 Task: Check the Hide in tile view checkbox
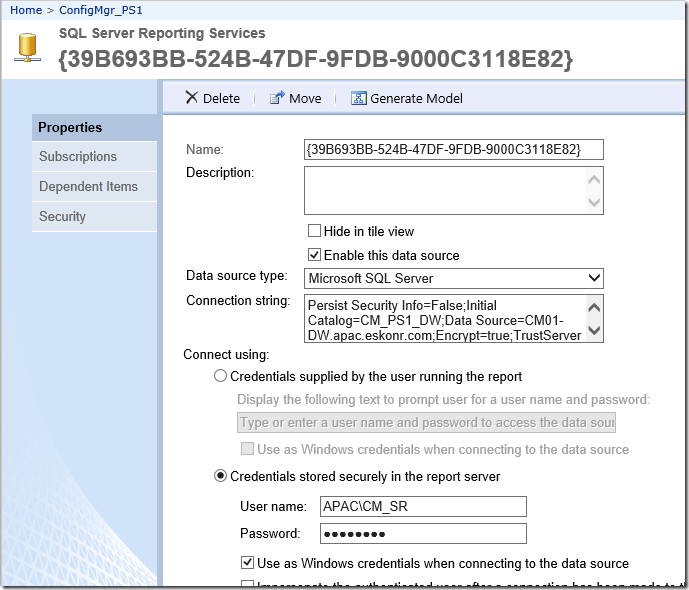314,231
